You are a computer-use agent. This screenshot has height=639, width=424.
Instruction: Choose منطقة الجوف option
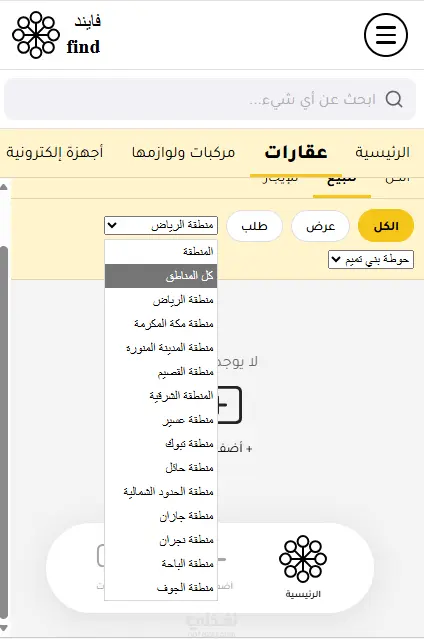(x=161, y=588)
